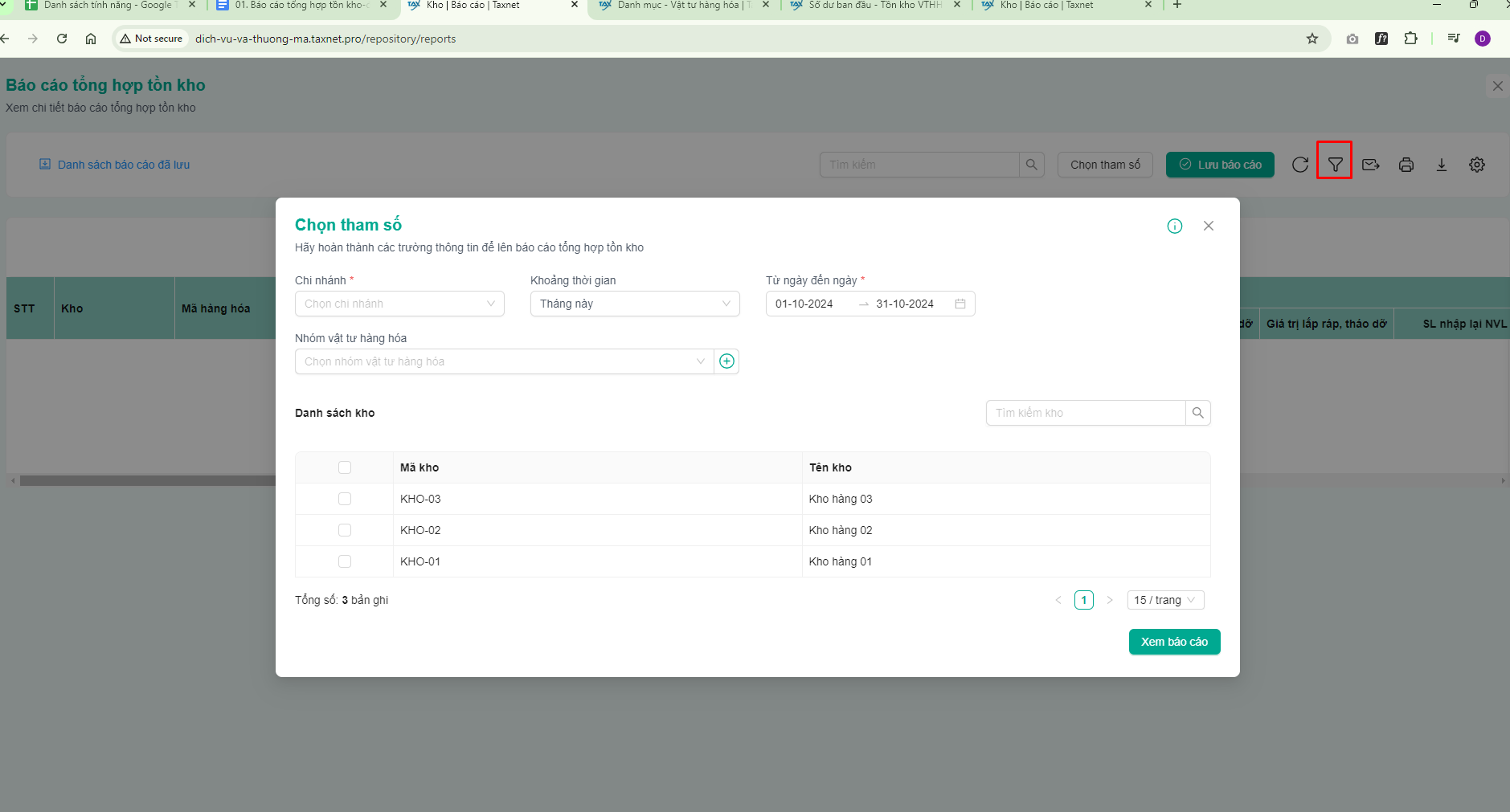Click the filter funnel icon
Viewport: 1510px width, 812px height.
tap(1335, 165)
